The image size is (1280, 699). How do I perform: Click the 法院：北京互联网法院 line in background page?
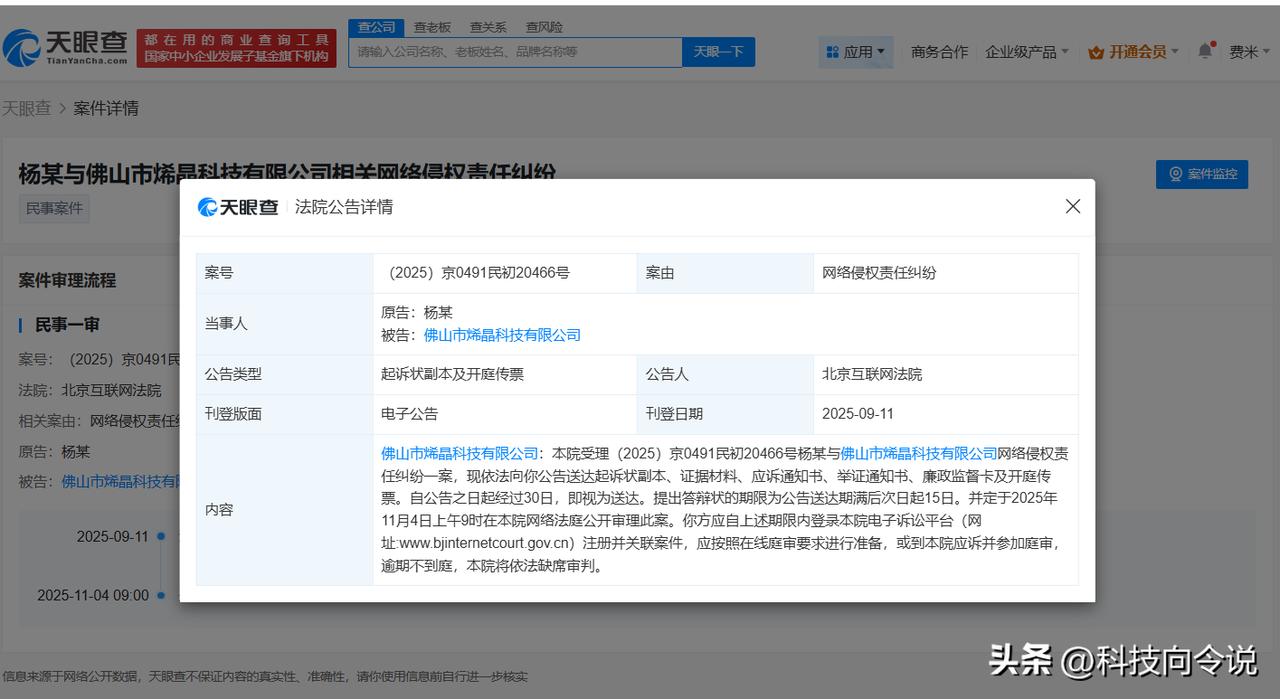90,390
